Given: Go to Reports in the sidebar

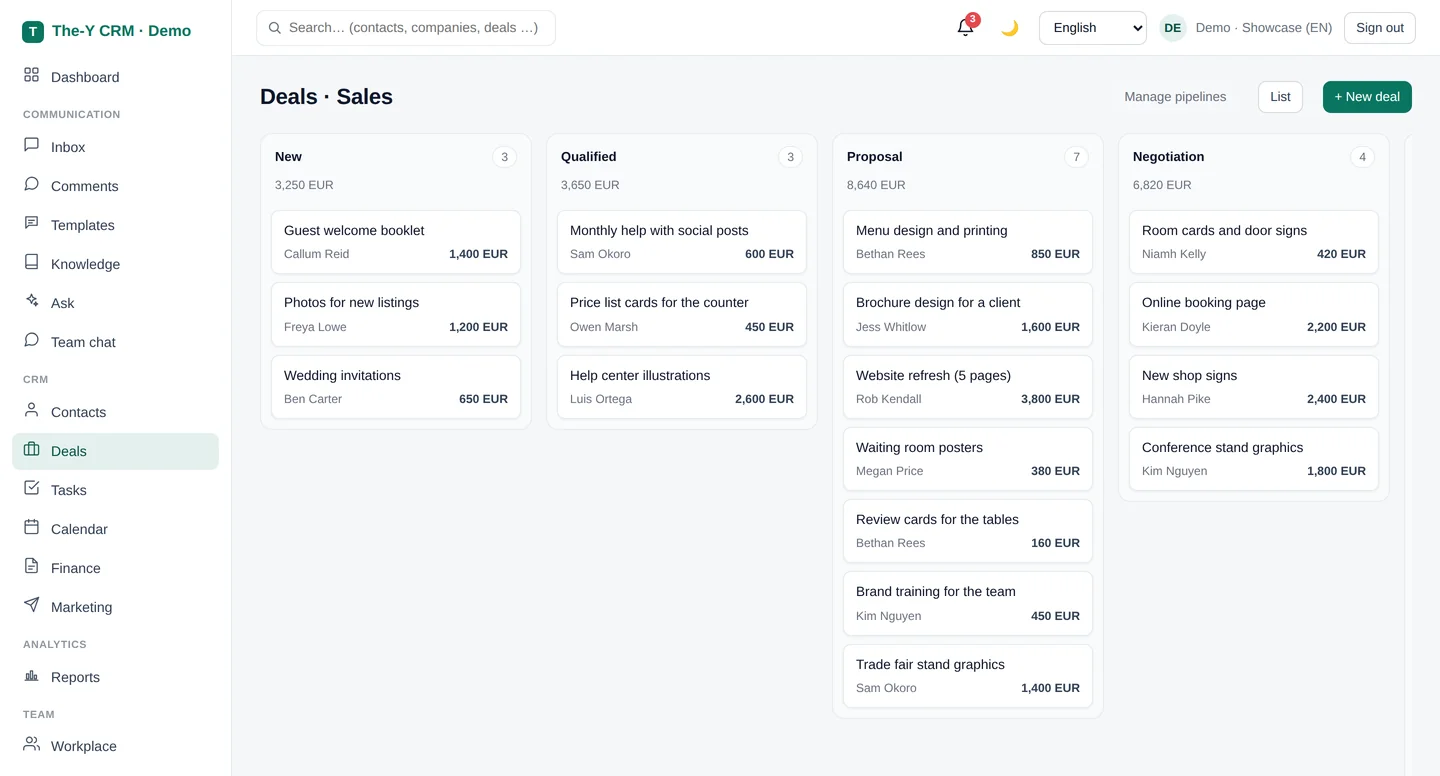Looking at the screenshot, I should [115, 677].
